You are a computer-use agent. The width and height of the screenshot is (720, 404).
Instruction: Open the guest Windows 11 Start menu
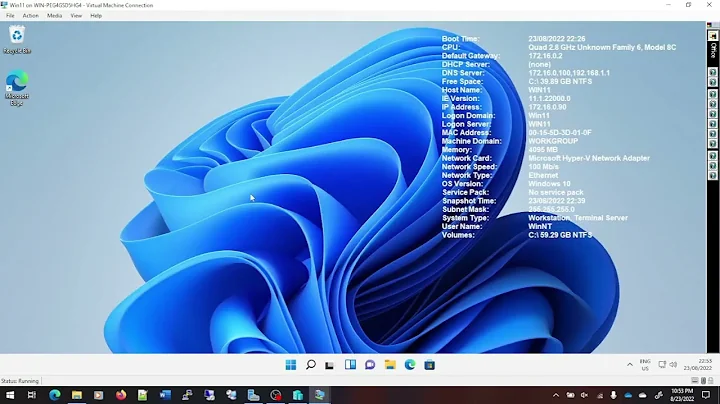click(x=291, y=365)
